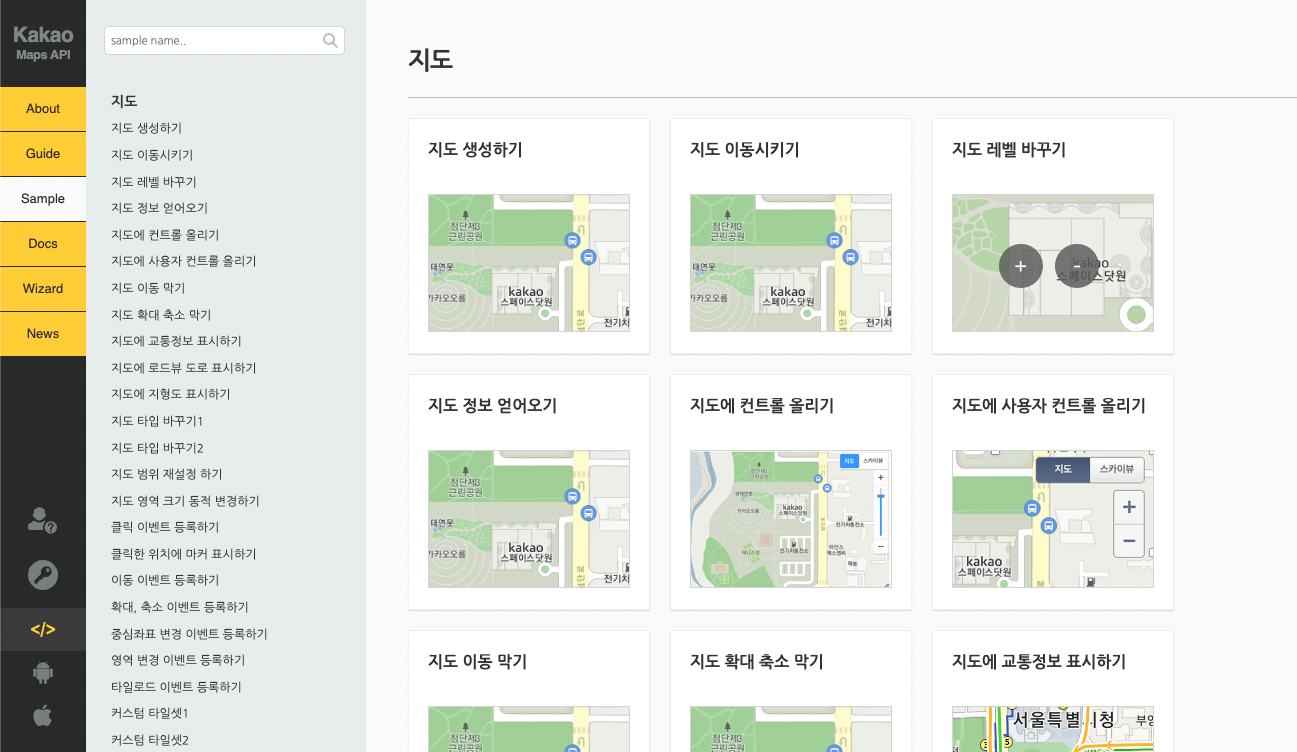Select 지도 생성하기 in sidebar list
This screenshot has height=752, width=1297.
tap(146, 128)
